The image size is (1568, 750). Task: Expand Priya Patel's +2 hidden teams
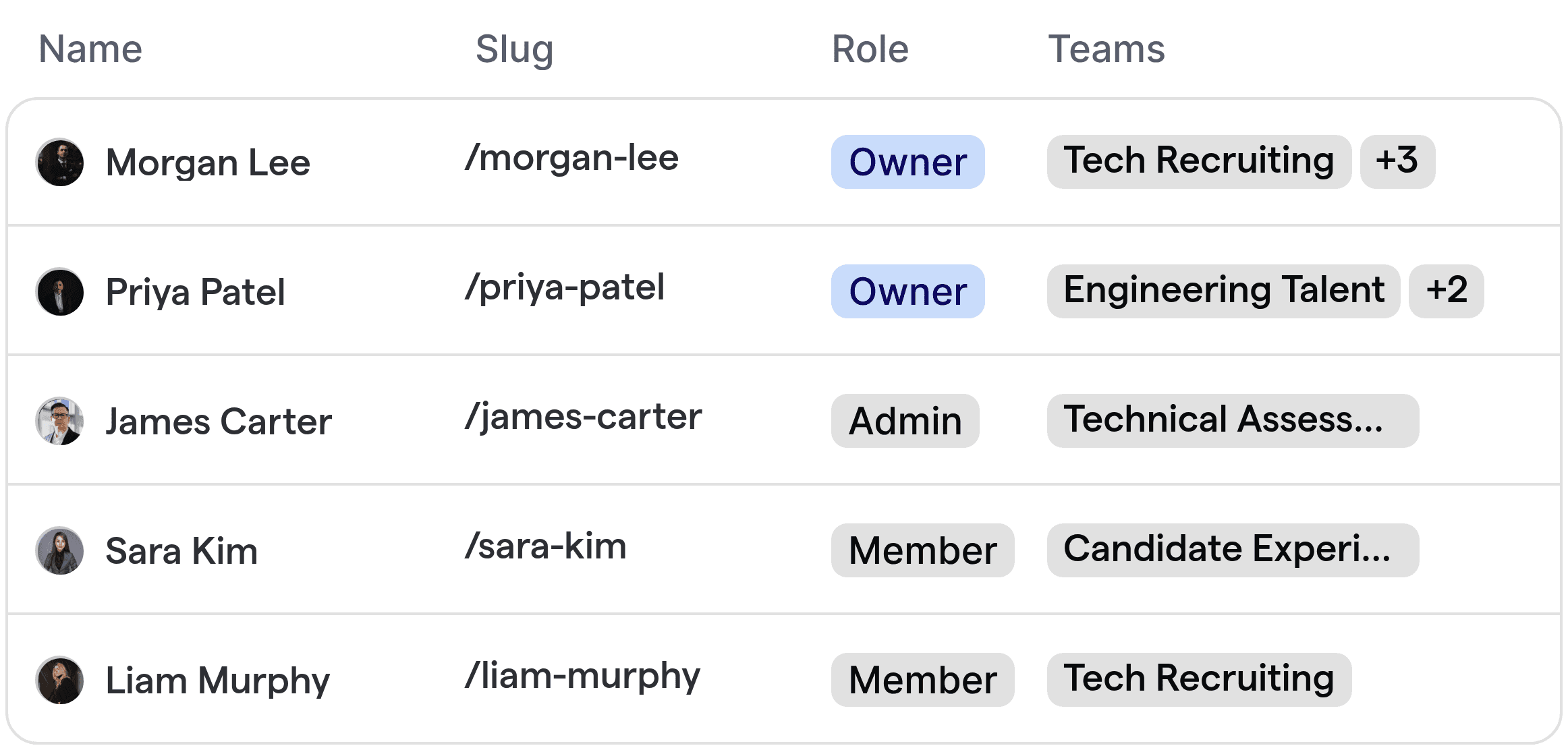point(1446,291)
